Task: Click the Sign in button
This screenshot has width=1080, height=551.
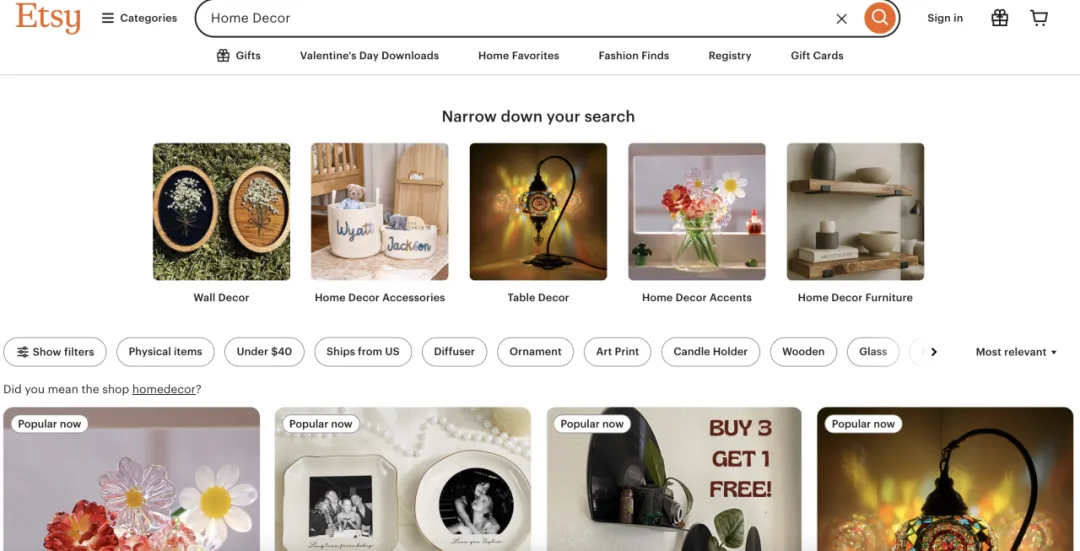Action: pos(945,18)
